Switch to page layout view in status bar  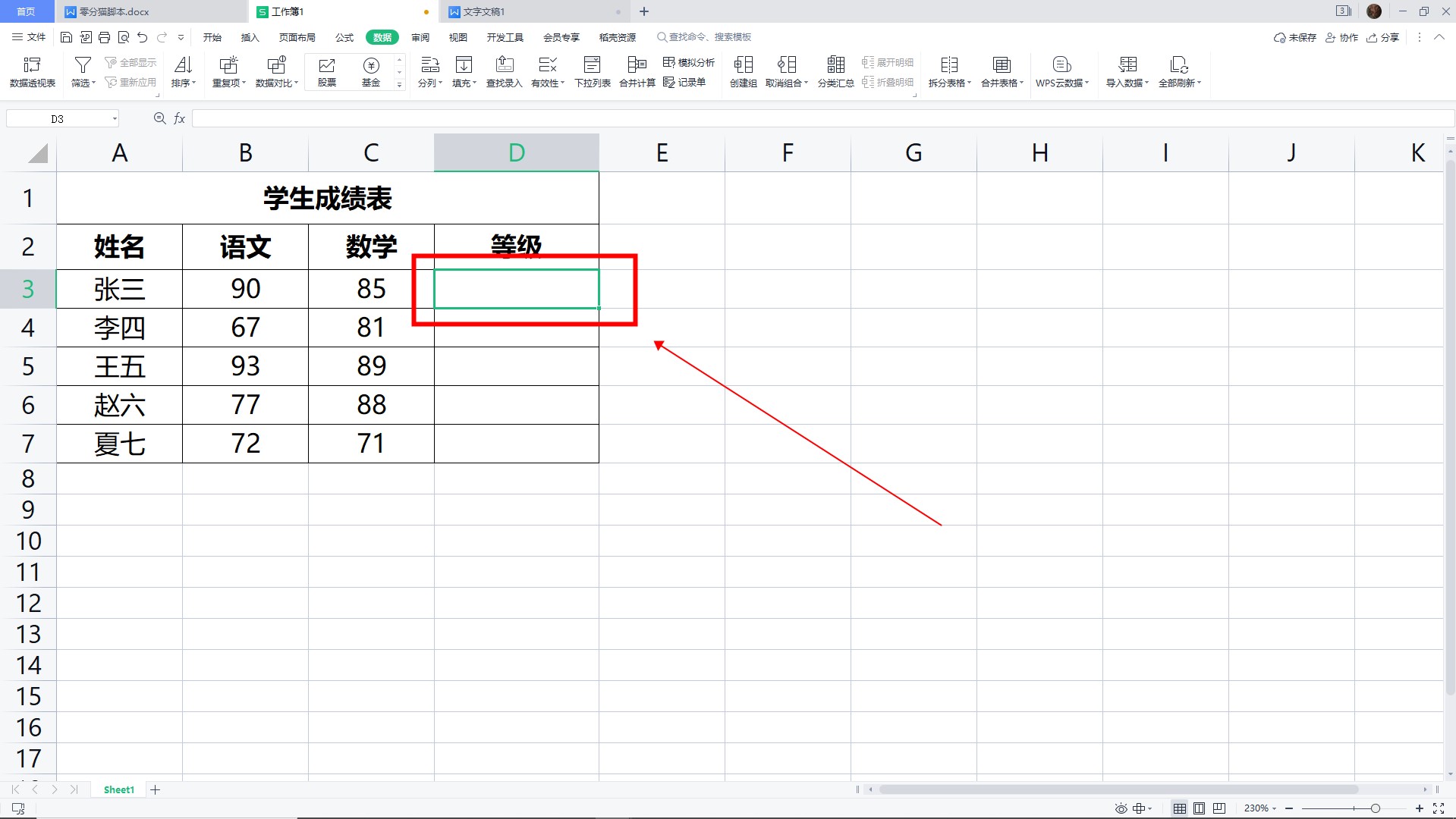1199,808
